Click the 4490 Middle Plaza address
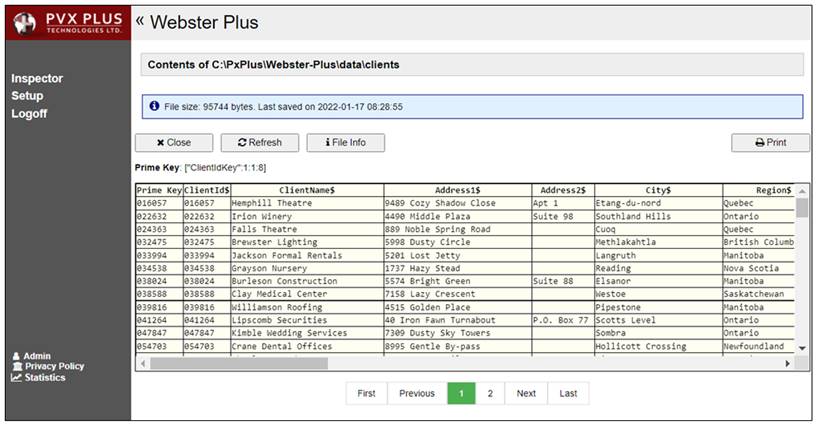Screen dimensions: 818x425 pyautogui.click(x=458, y=216)
